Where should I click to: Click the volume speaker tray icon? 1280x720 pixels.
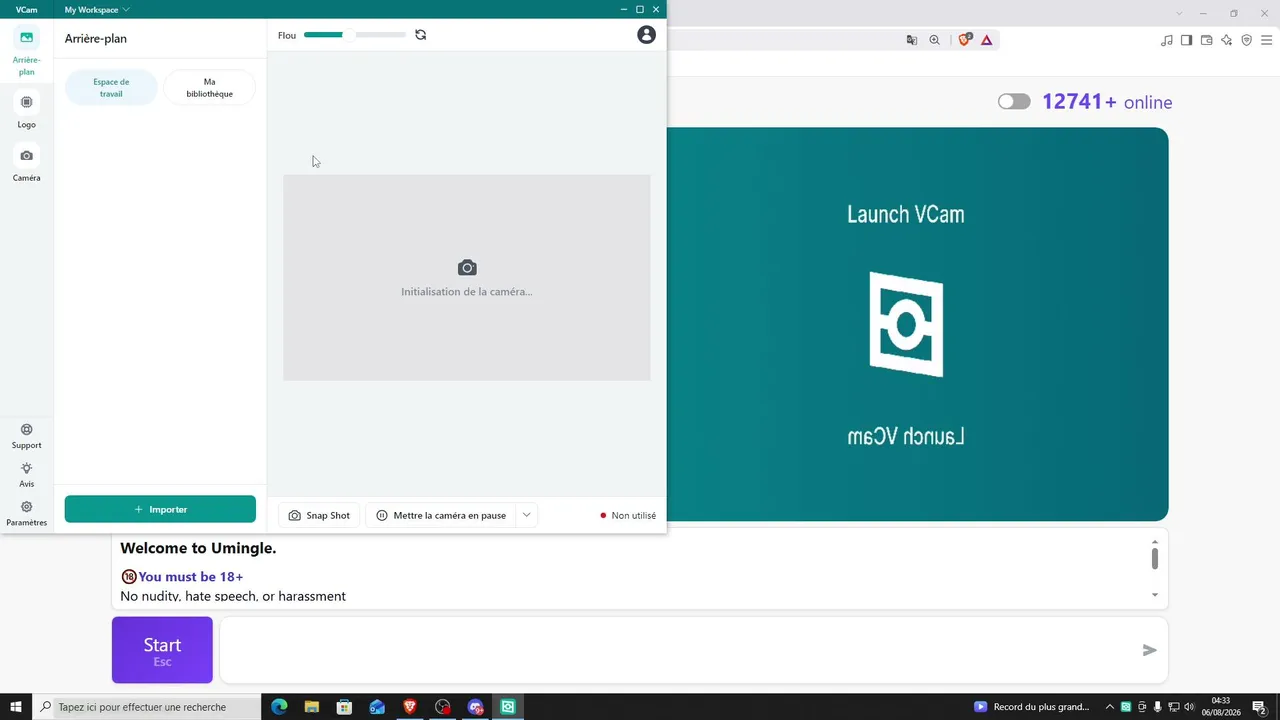point(1189,707)
